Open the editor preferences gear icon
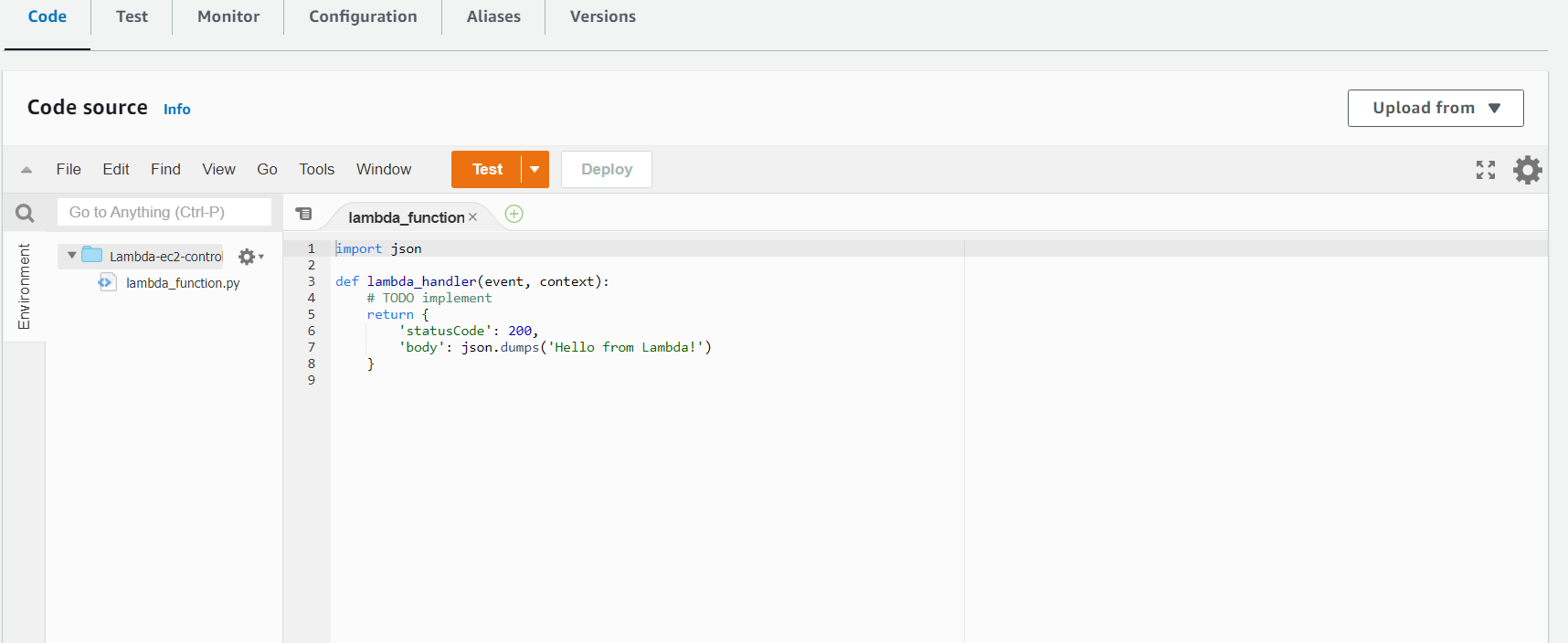Viewport: 1568px width, 643px height. point(1527,170)
